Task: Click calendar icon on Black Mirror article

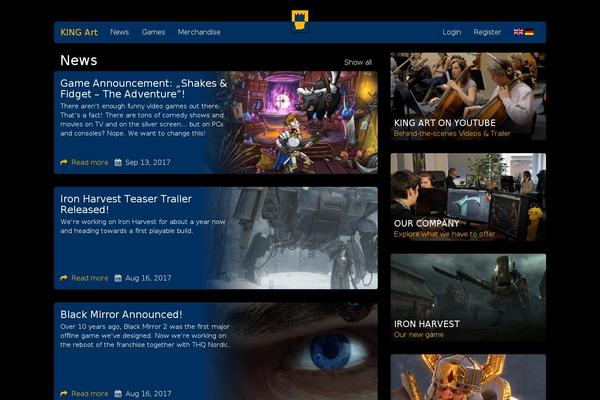Action: point(118,393)
